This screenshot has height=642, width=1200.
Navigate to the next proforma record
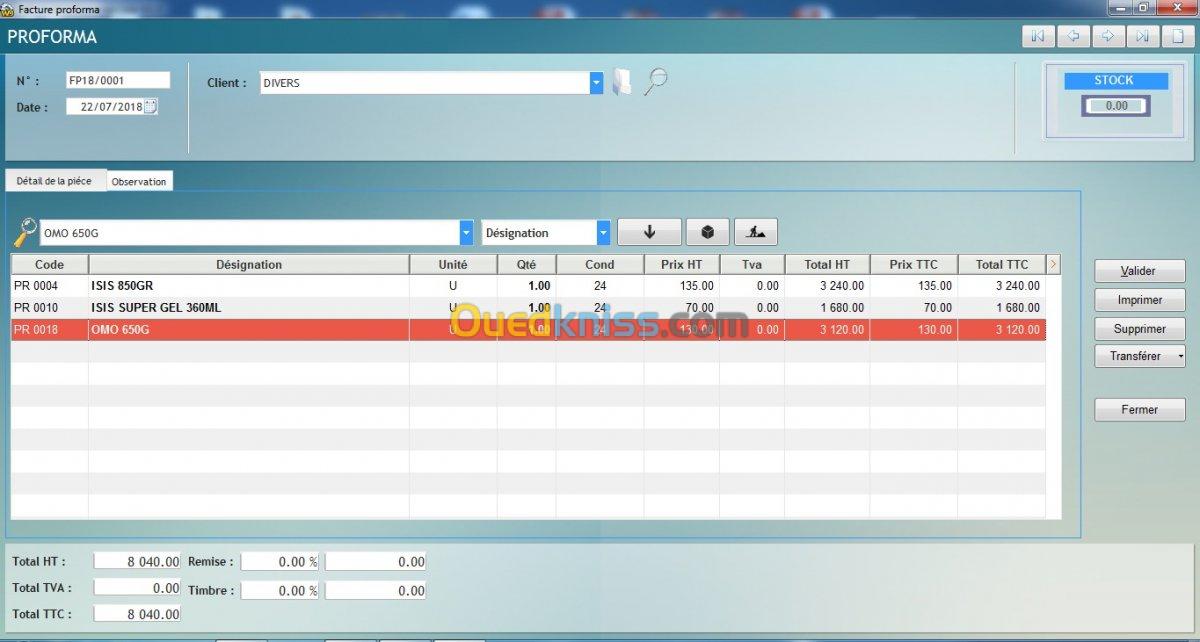pos(1108,36)
